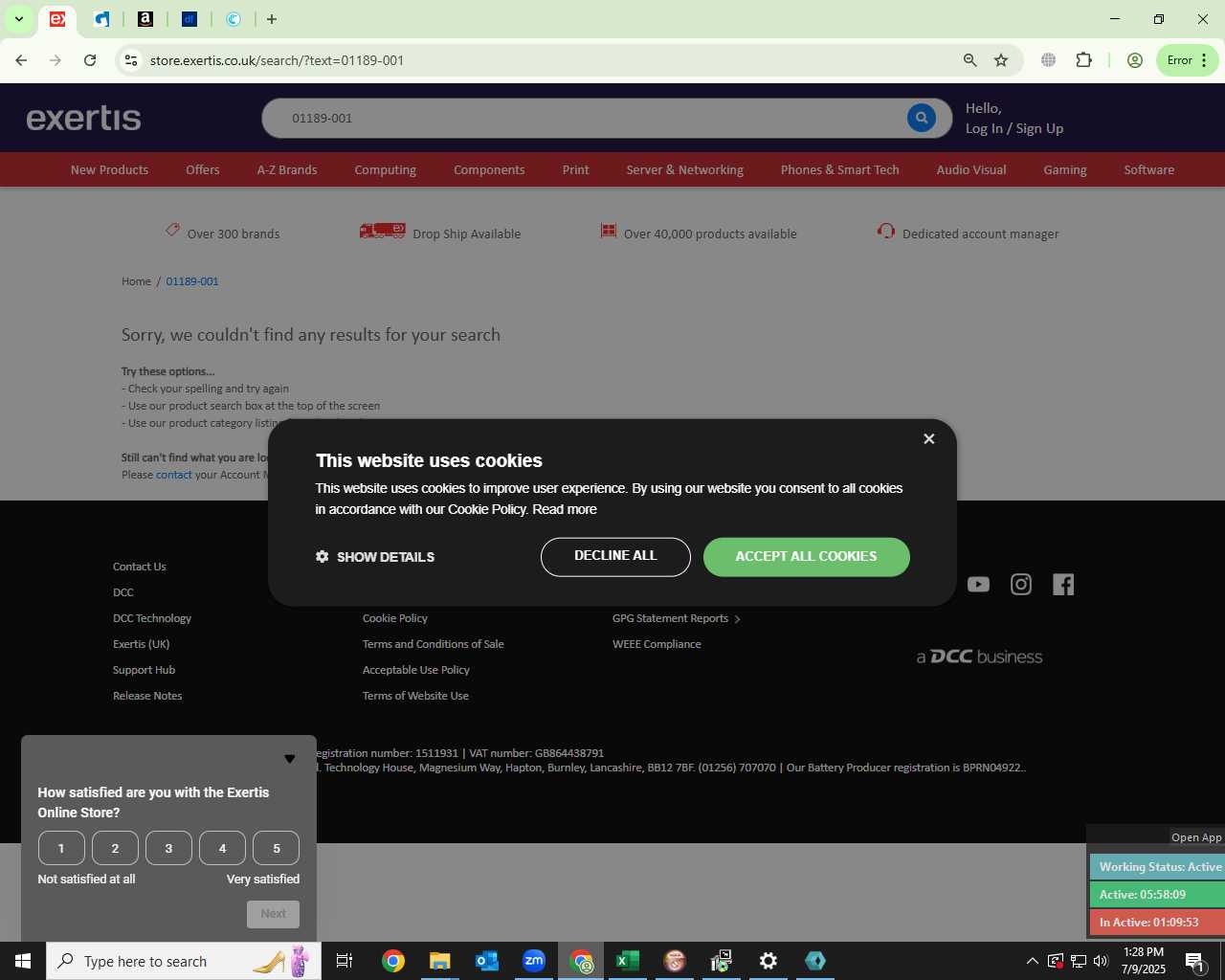This screenshot has width=1225, height=980.
Task: Open Settings gear from taskbar
Action: pyautogui.click(x=768, y=961)
